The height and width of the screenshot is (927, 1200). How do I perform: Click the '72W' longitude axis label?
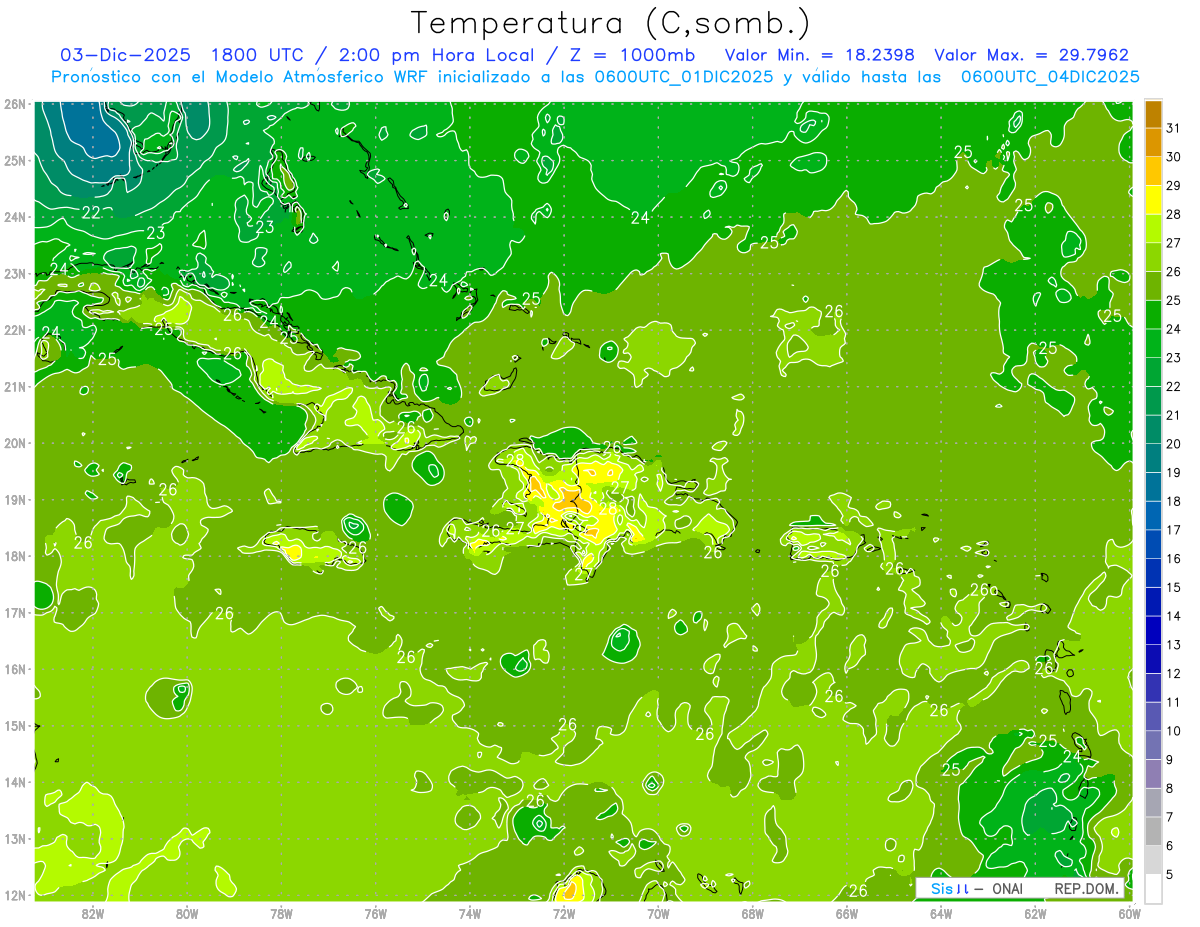(564, 913)
